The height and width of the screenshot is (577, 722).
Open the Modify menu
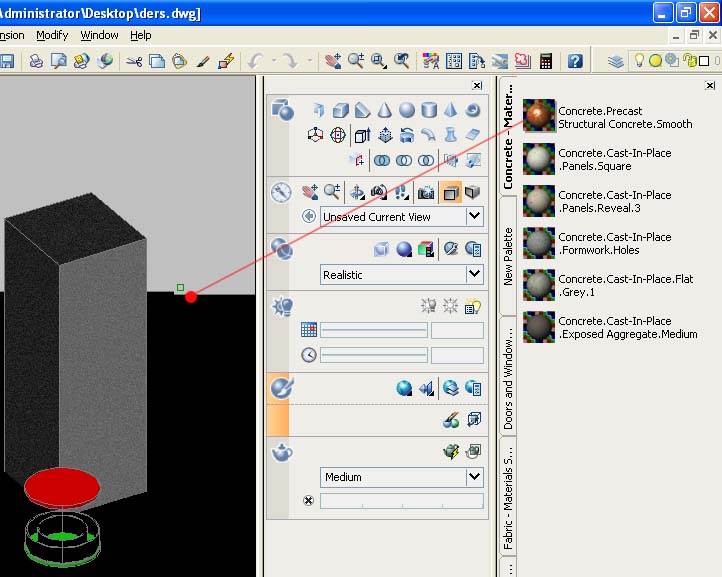52,35
